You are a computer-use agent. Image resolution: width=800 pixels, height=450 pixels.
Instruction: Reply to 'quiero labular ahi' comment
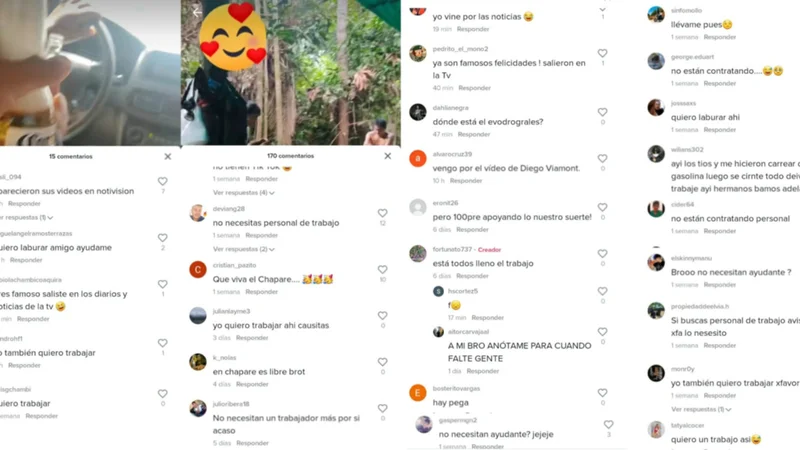[x=719, y=130]
